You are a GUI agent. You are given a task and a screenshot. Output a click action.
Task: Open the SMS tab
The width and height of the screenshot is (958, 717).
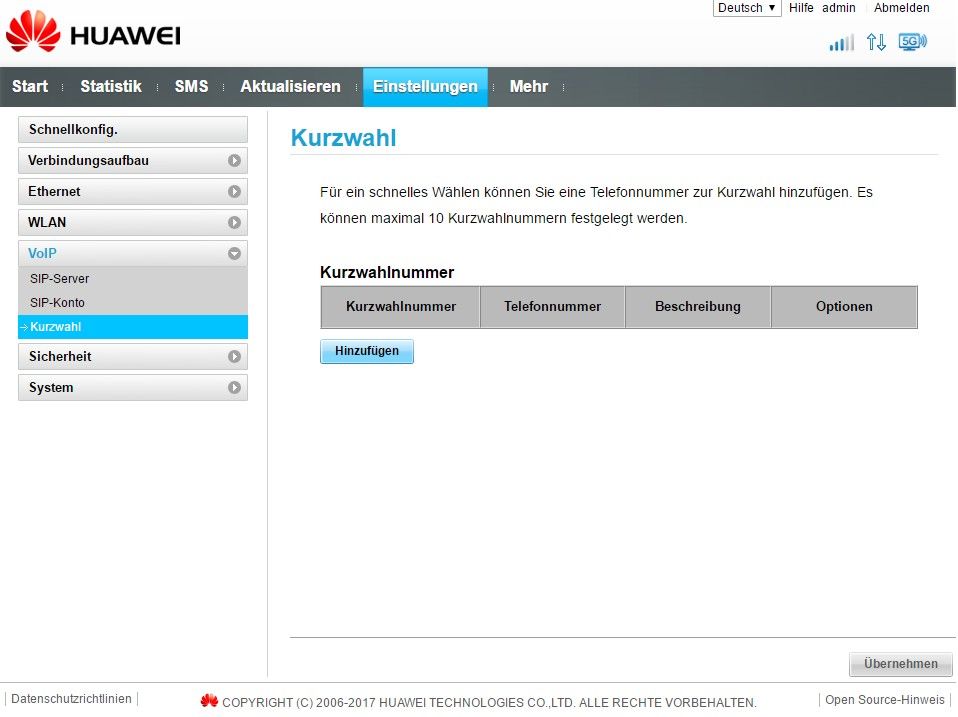[191, 87]
